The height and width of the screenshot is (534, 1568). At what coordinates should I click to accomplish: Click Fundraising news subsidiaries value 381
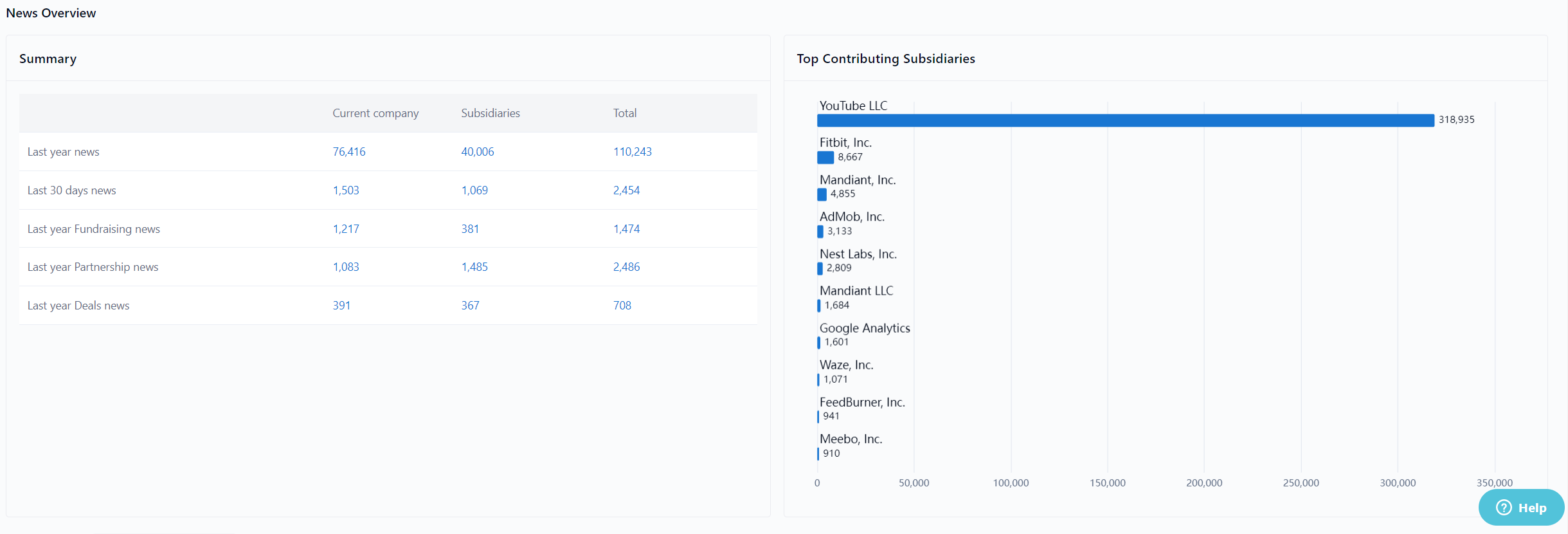pyautogui.click(x=469, y=229)
